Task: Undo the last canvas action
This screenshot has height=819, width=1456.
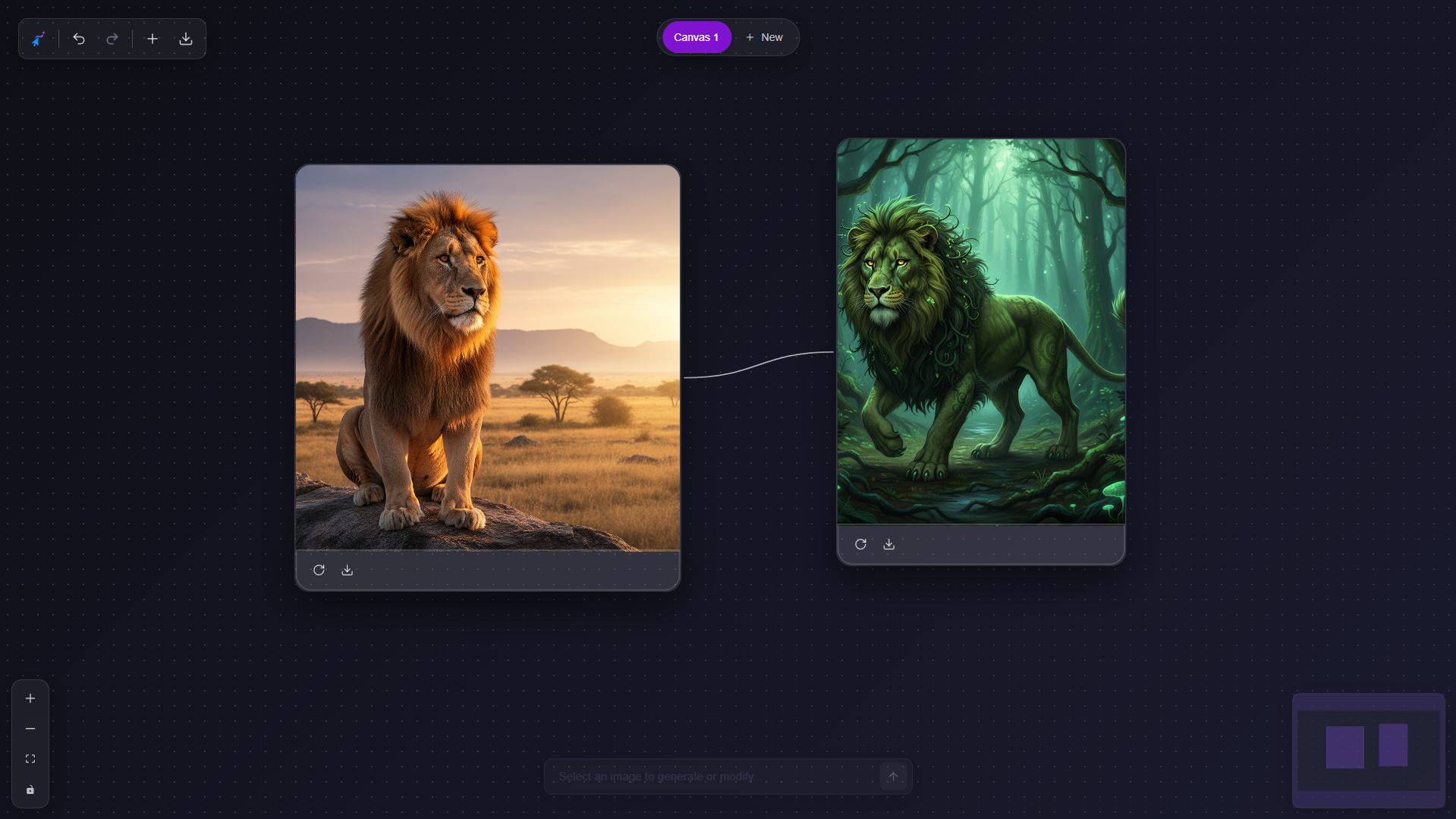Action: pyautogui.click(x=79, y=39)
